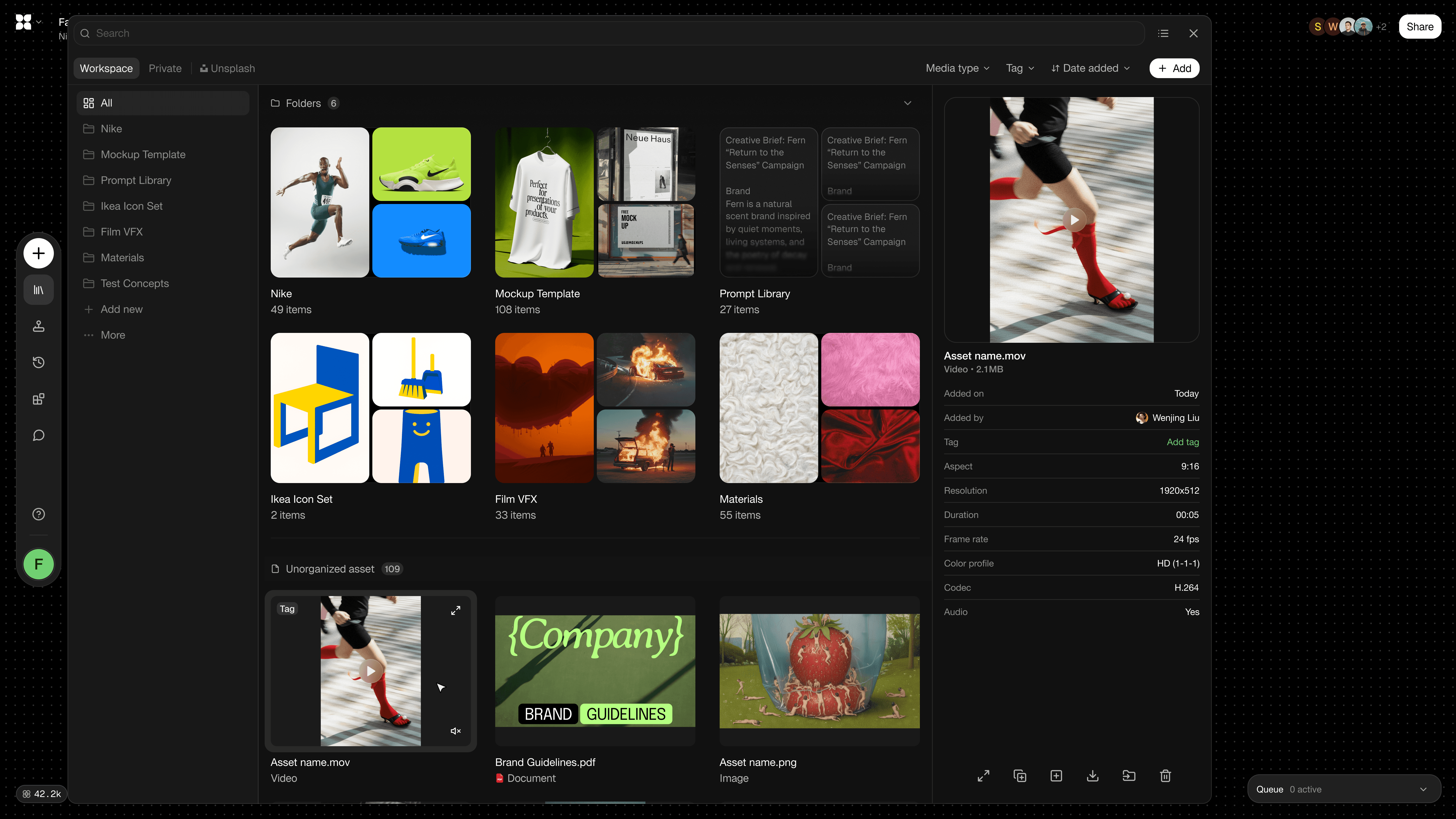Unmute the Asset name.mov video thumbnail
The height and width of the screenshot is (819, 1456).
(x=455, y=731)
